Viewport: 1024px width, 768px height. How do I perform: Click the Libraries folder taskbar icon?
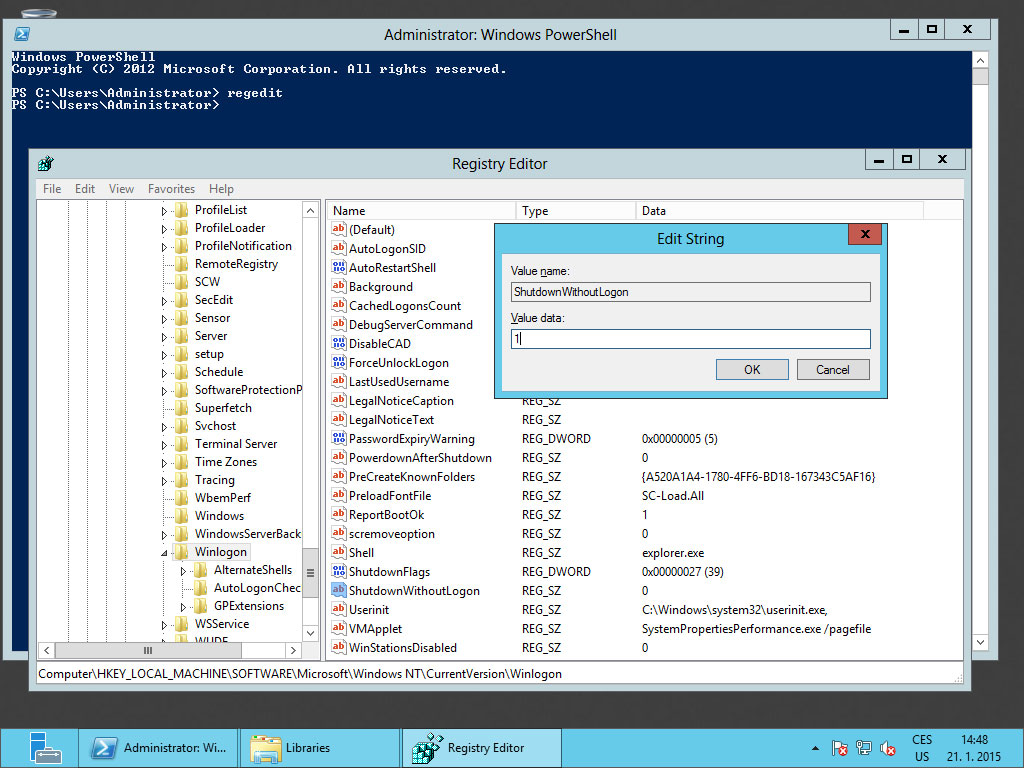point(266,748)
